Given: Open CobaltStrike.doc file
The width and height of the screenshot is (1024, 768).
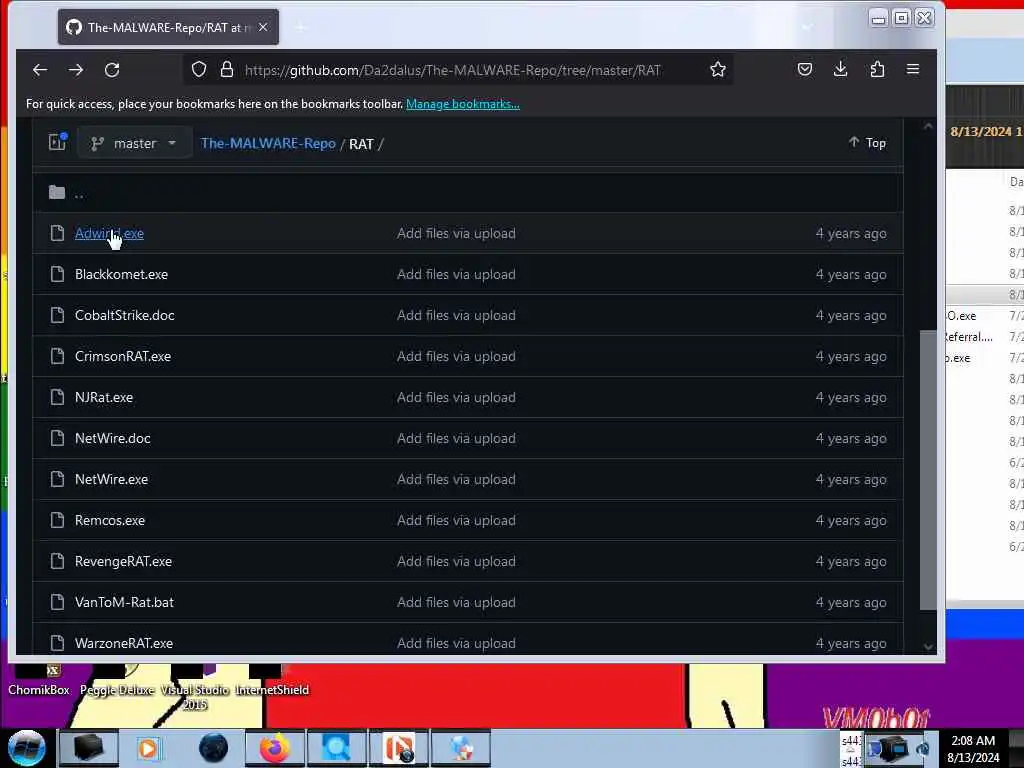Looking at the screenshot, I should [x=125, y=315].
